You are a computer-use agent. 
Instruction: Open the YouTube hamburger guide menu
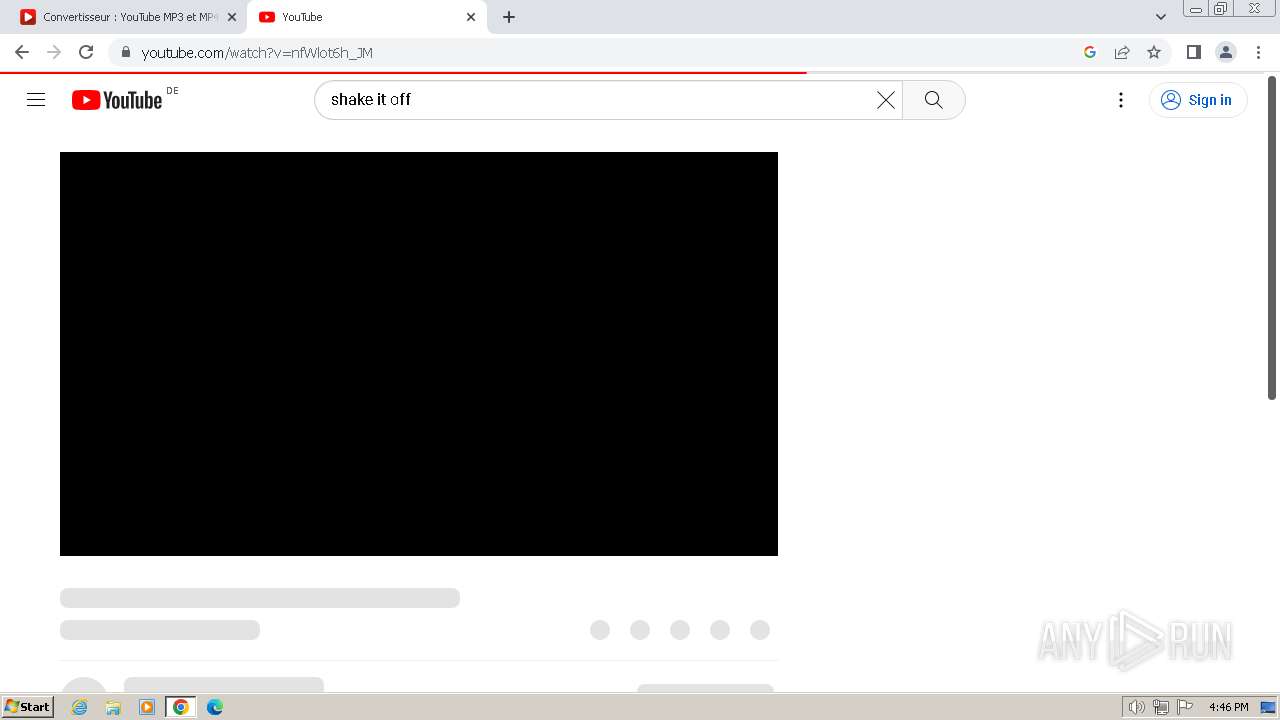click(36, 99)
